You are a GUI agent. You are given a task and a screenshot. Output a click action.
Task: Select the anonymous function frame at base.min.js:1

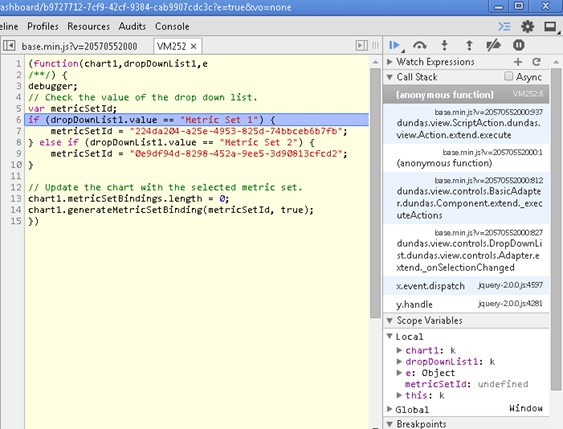point(466,158)
